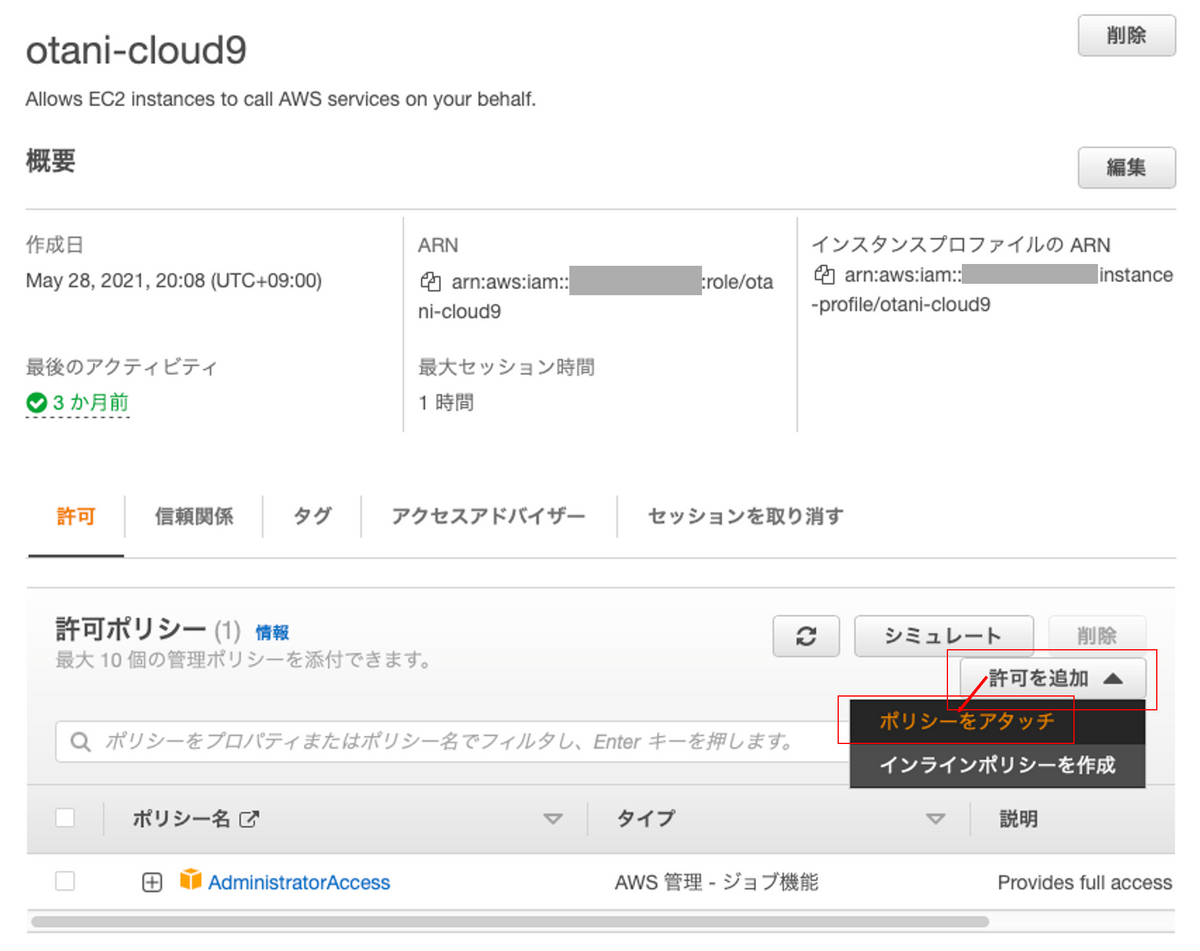
Task: Check the AdministratorAccess row checkbox
Action: coord(65,881)
